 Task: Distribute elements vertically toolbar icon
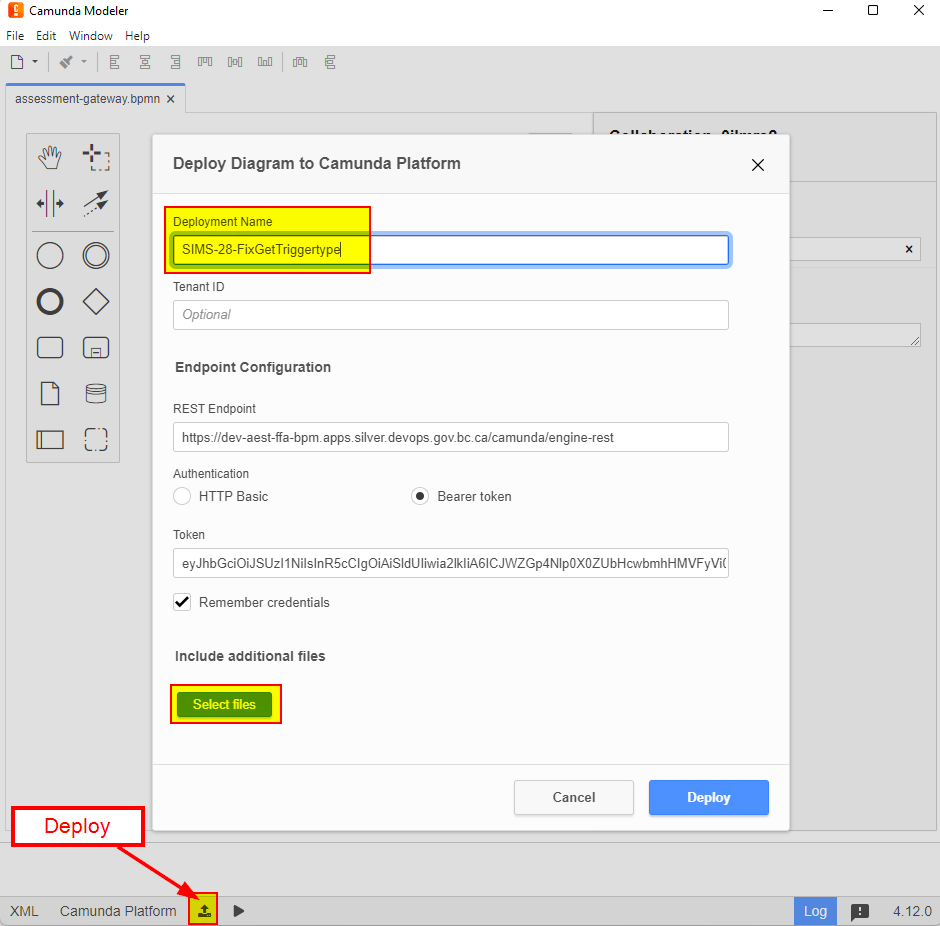pos(330,62)
